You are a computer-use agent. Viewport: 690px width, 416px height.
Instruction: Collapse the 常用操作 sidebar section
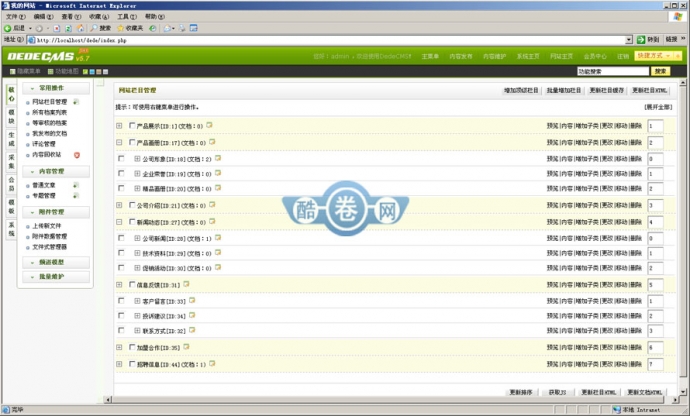pyautogui.click(x=56, y=88)
